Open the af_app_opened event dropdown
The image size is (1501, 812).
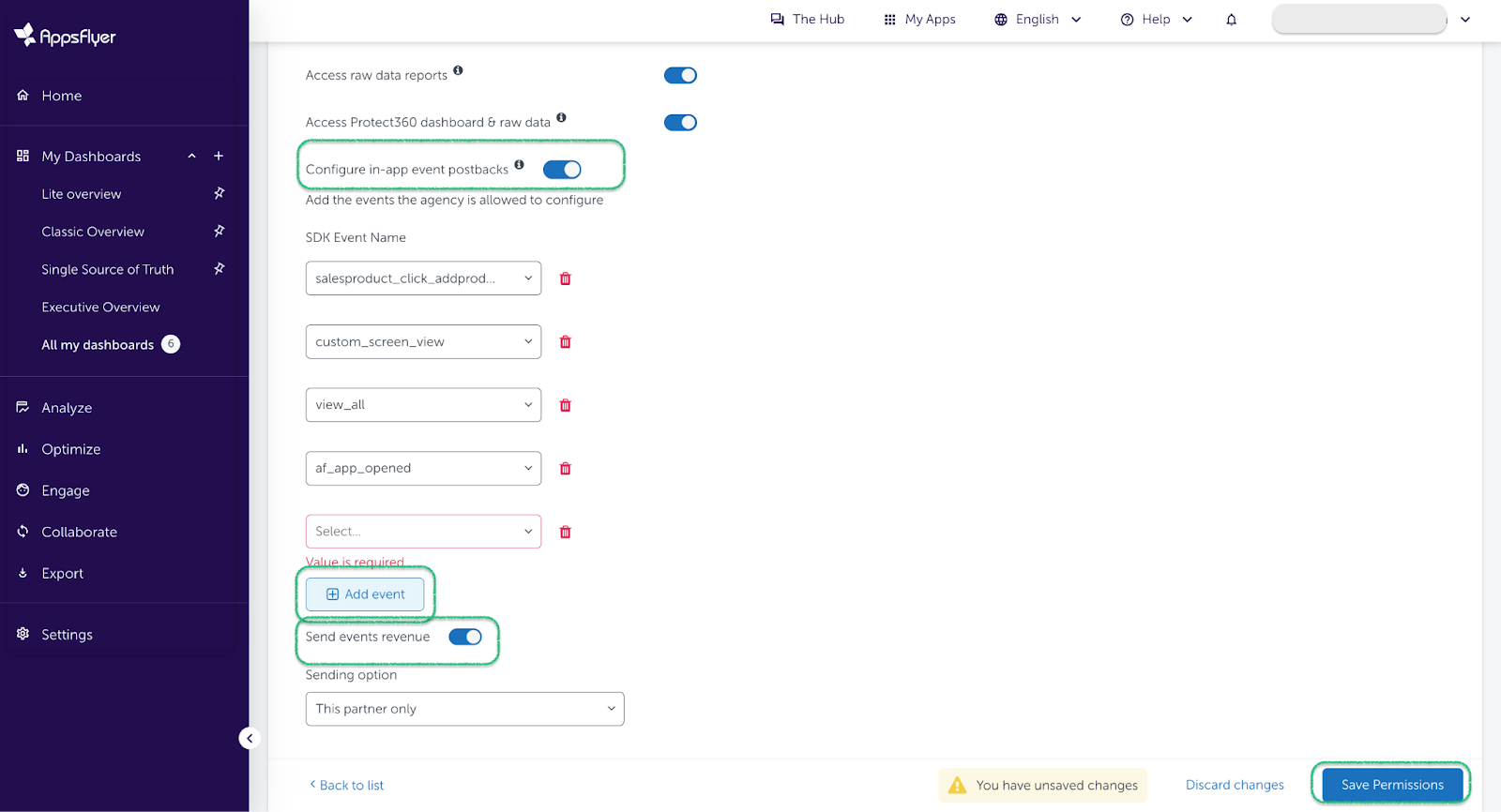(x=423, y=468)
